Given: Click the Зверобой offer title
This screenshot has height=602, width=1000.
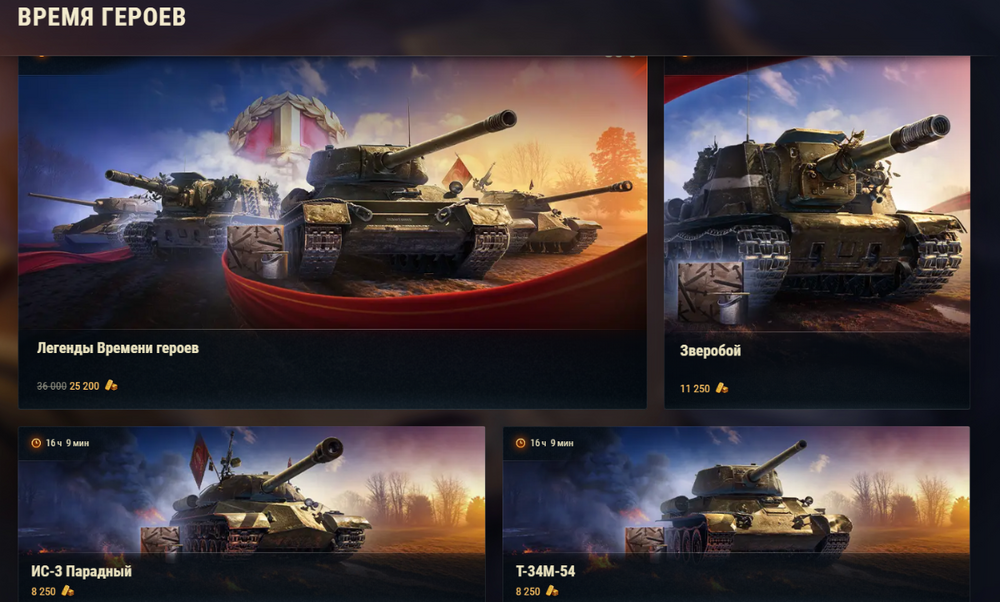Looking at the screenshot, I should point(710,351).
